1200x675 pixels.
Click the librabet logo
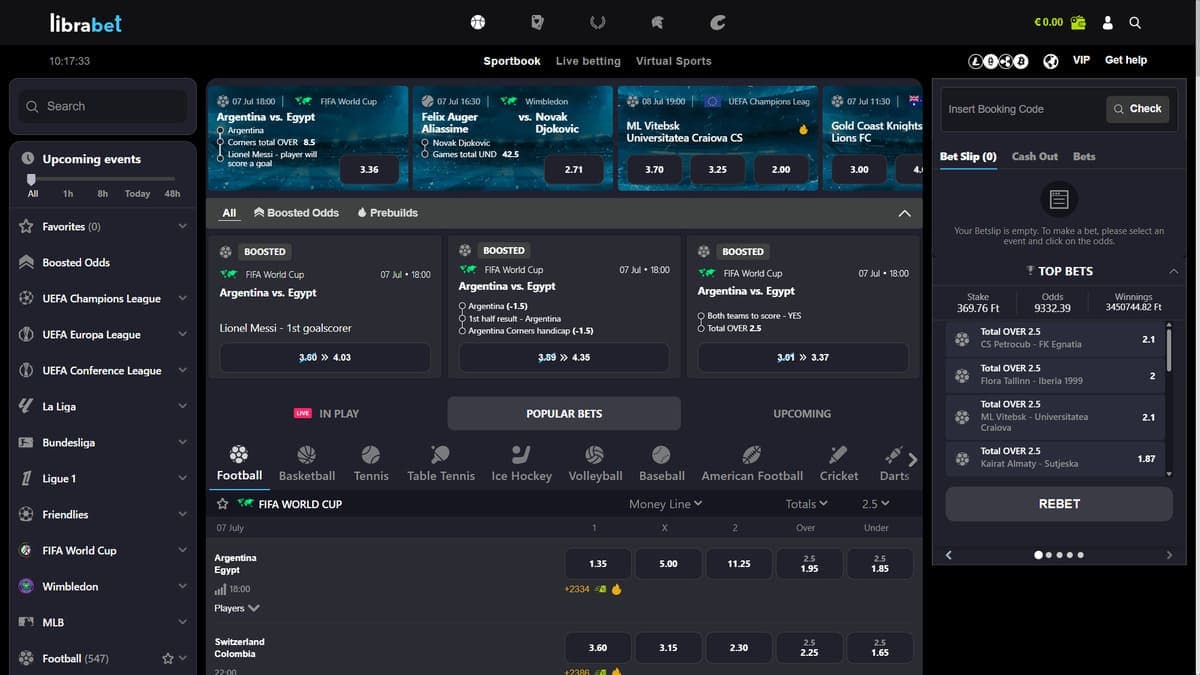coord(86,22)
